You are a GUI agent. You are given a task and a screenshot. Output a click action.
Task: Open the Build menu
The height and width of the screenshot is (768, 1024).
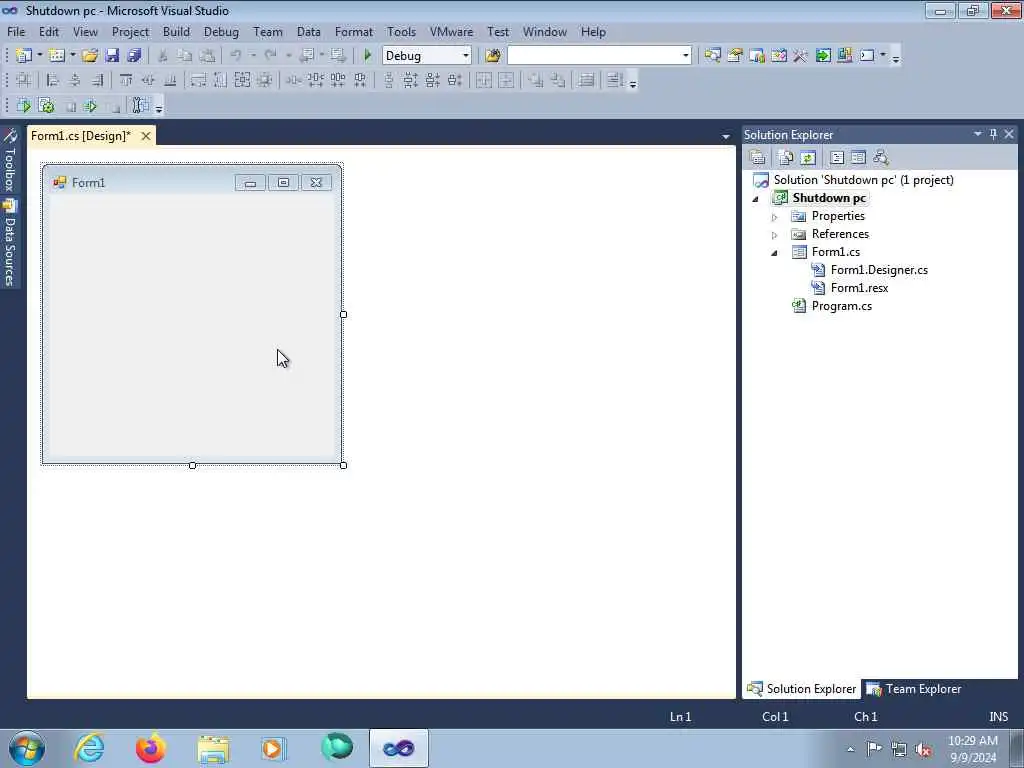pyautogui.click(x=176, y=31)
